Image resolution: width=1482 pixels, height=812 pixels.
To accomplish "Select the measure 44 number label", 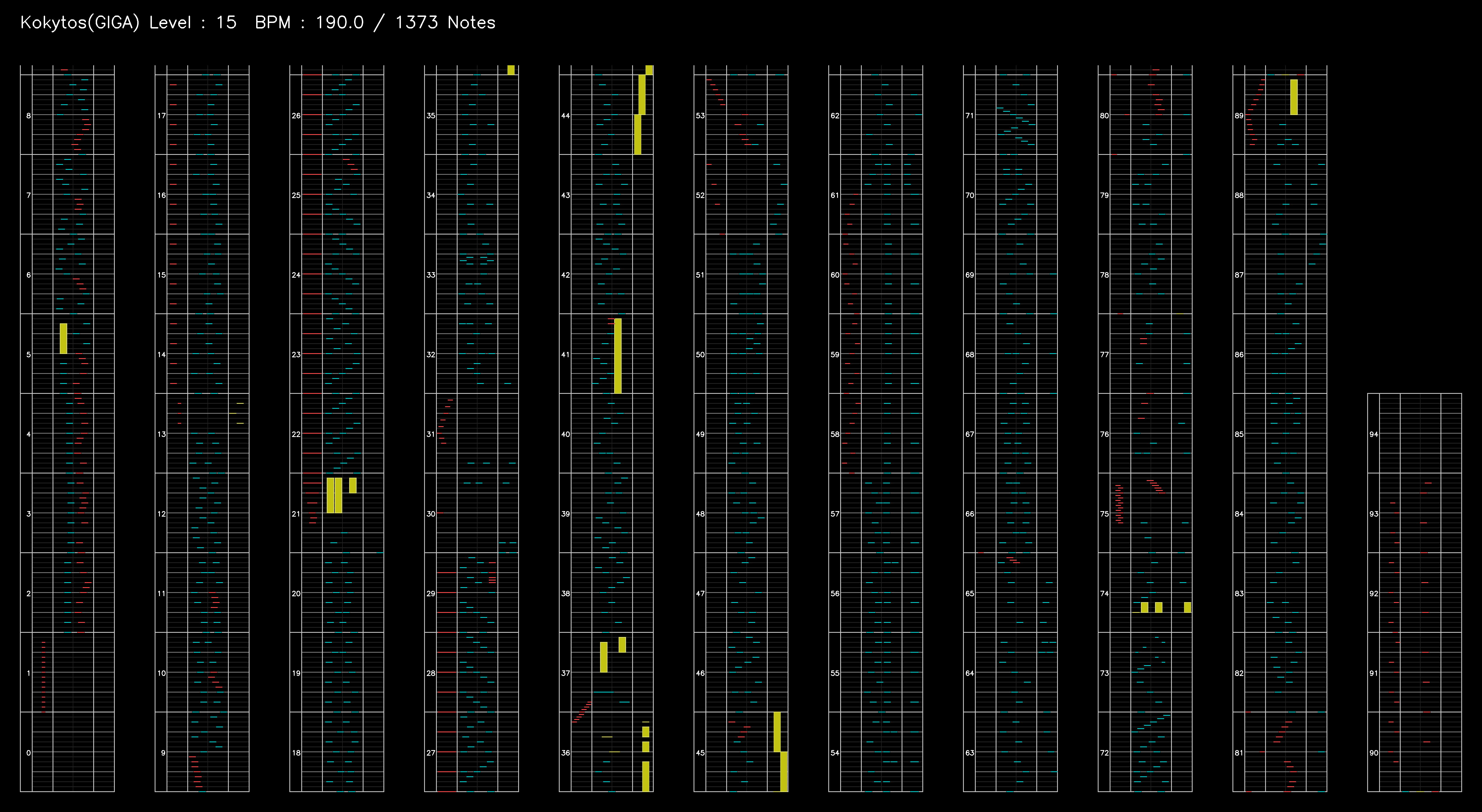I will (x=565, y=116).
